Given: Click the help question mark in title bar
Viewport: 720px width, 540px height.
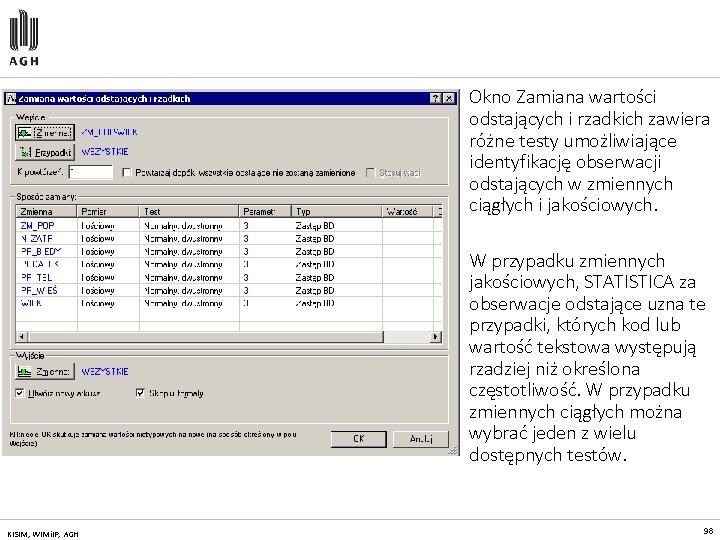Looking at the screenshot, I should pos(435,98).
